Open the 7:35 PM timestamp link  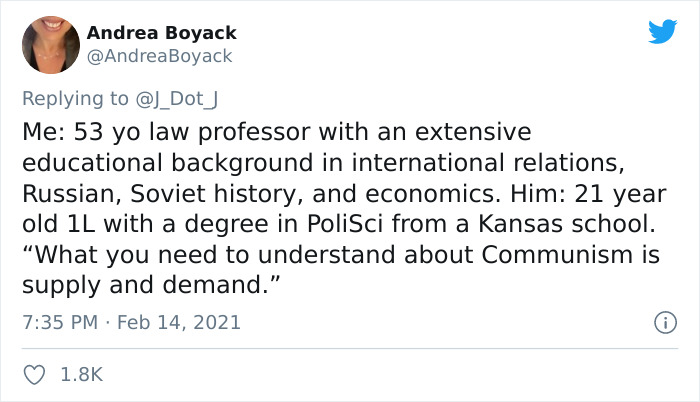59,323
